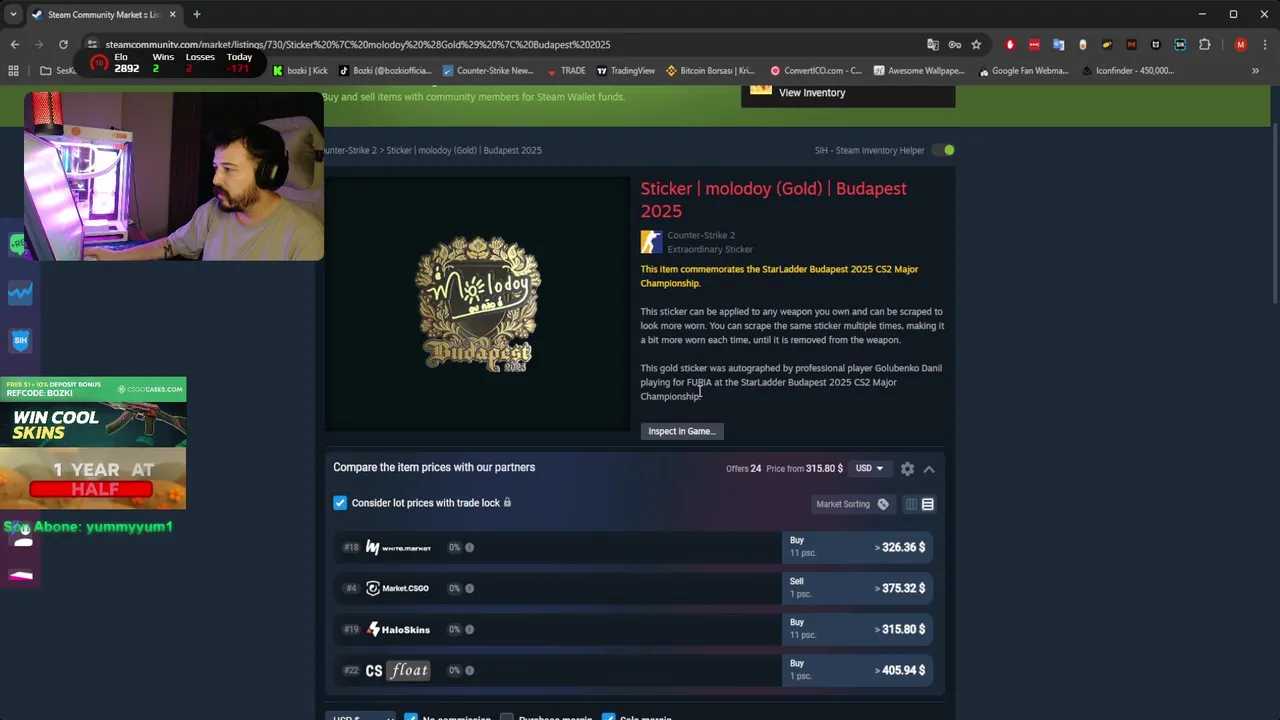
Task: Show more bookmarks with double chevron
Action: click(1255, 71)
